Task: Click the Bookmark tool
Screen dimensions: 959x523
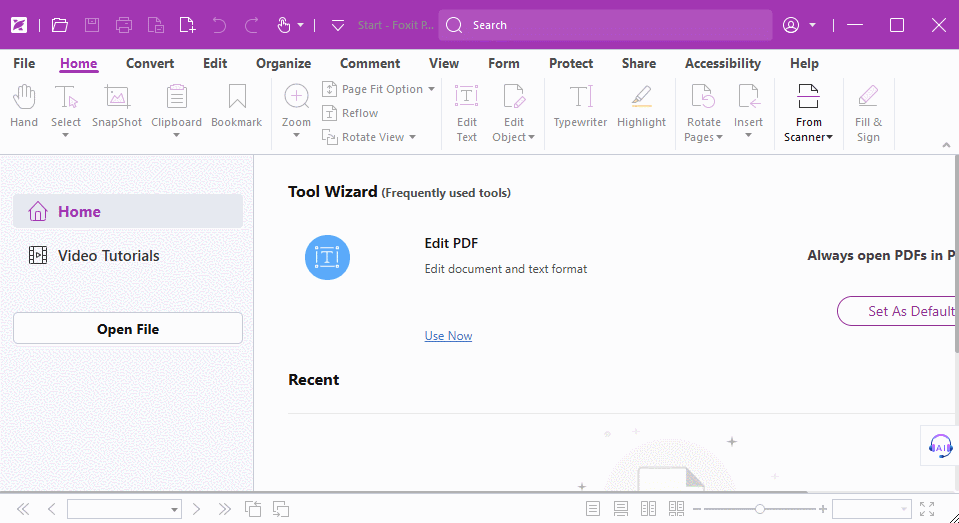Action: 237,106
